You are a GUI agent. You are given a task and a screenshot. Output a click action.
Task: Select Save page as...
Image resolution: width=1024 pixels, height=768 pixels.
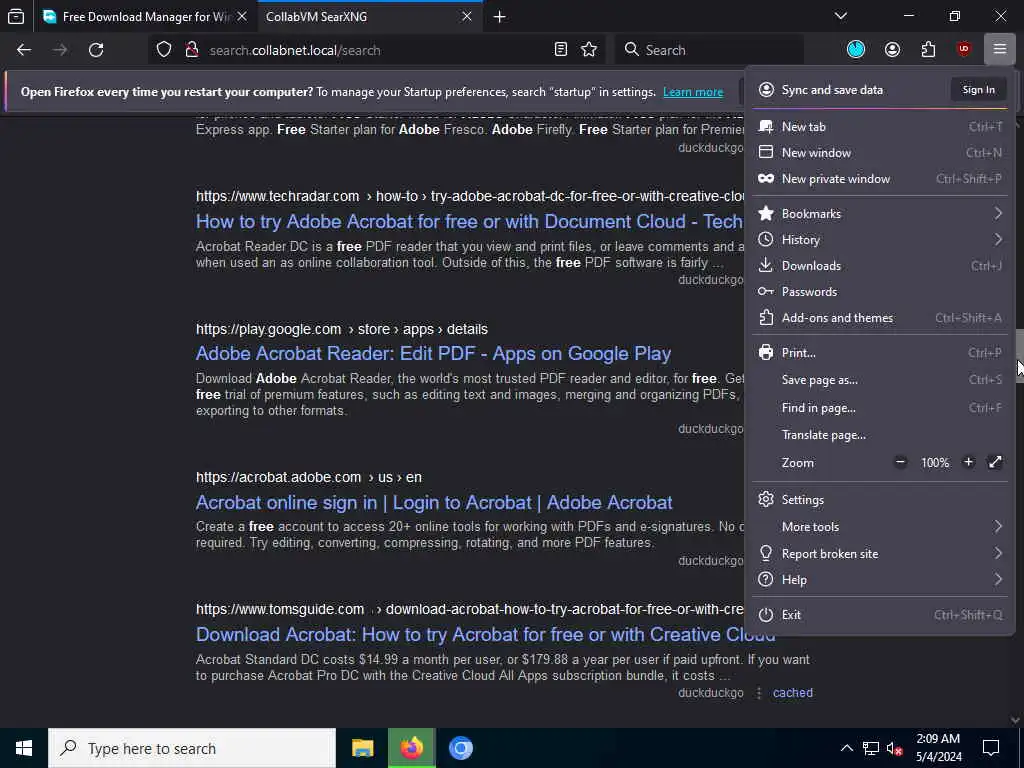click(880, 380)
